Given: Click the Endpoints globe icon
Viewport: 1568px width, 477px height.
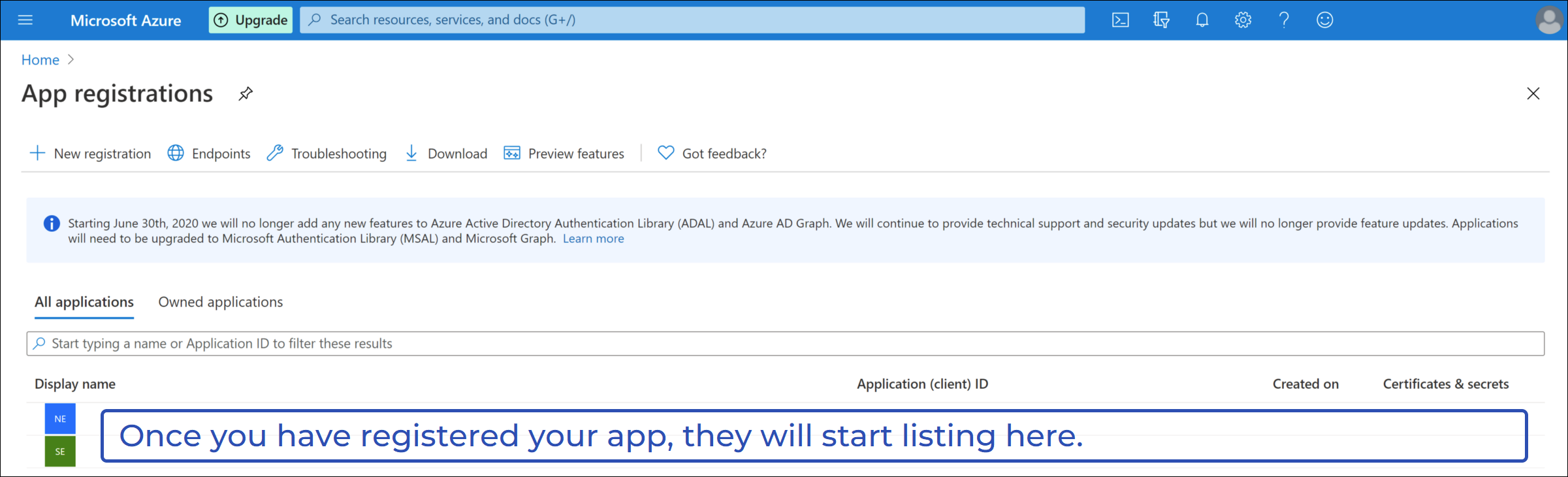Looking at the screenshot, I should tap(176, 153).
